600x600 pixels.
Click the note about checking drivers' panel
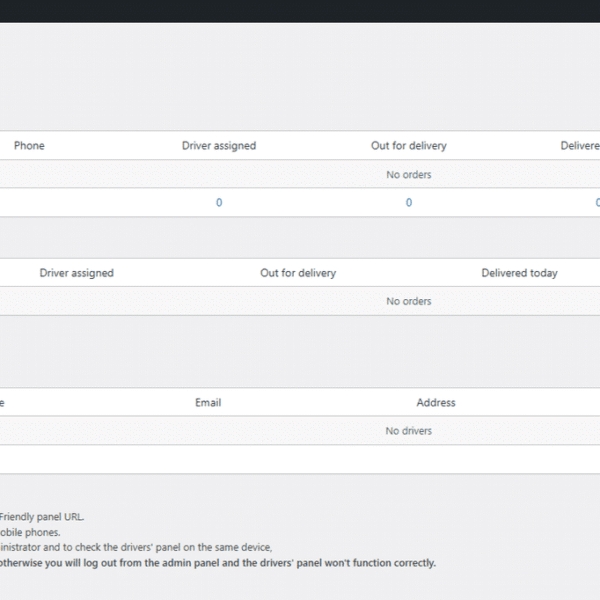pyautogui.click(x=136, y=548)
